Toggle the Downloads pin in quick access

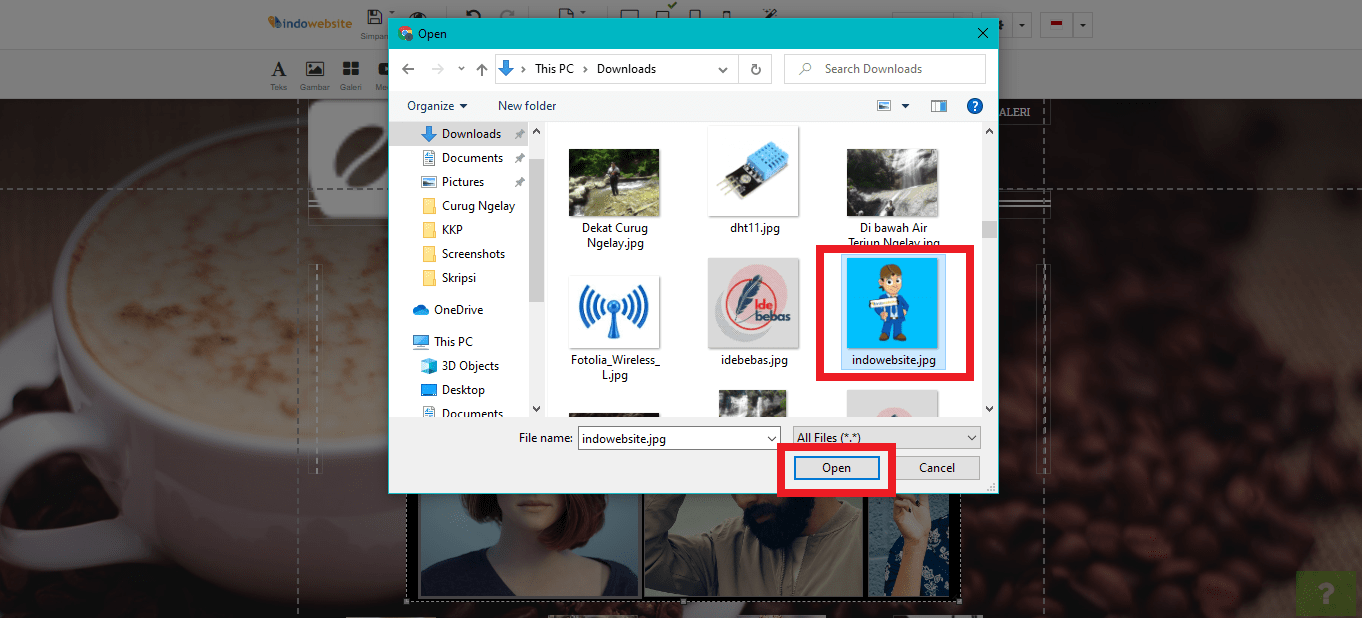(x=519, y=133)
